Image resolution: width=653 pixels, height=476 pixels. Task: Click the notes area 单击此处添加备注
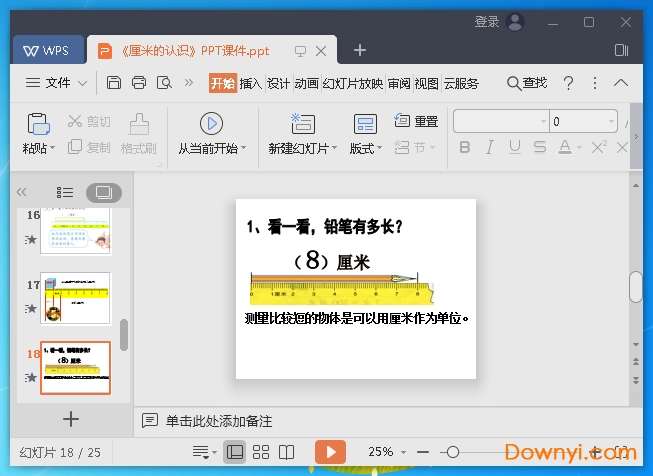219,421
